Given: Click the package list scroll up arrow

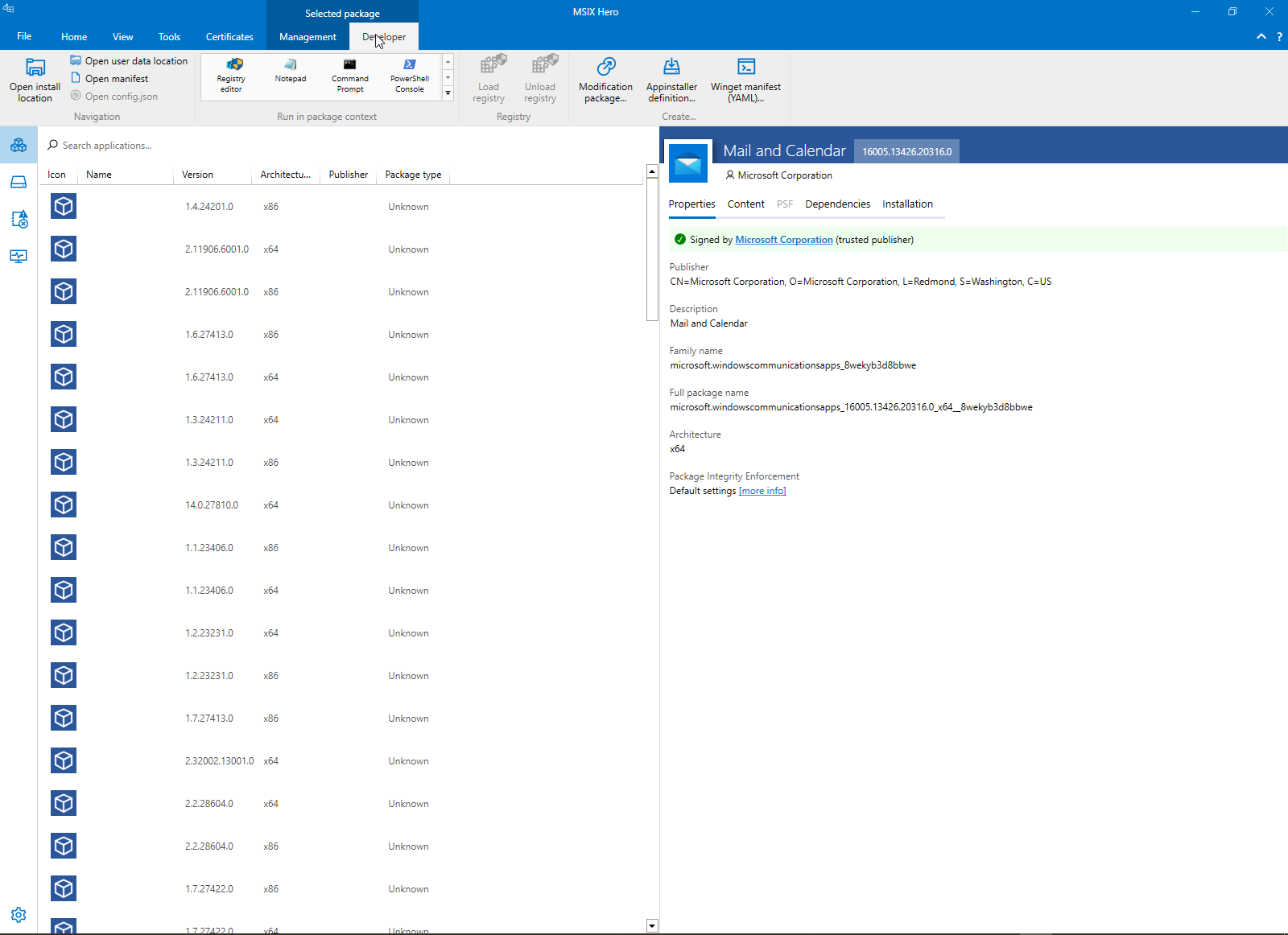Looking at the screenshot, I should pos(652,171).
